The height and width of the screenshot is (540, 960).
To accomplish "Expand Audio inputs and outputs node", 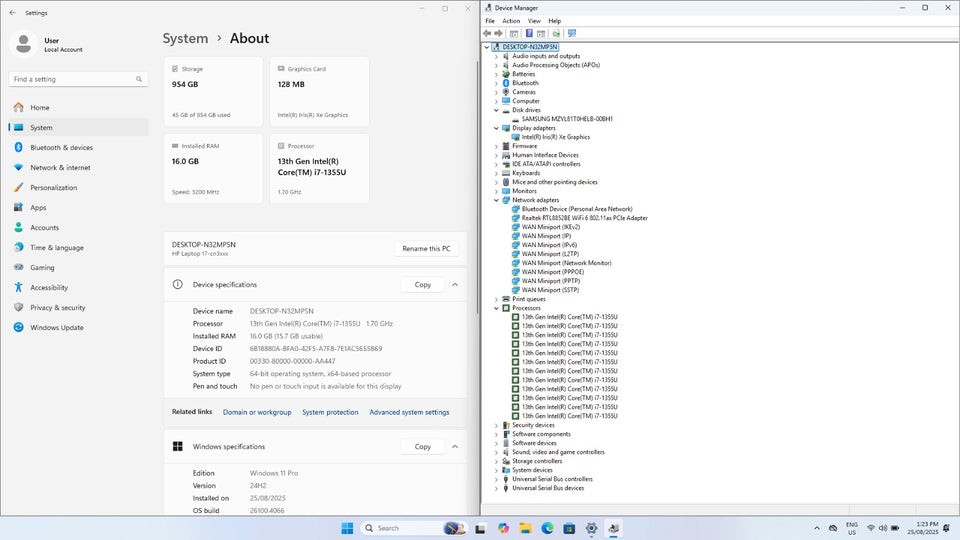I will tap(496, 56).
